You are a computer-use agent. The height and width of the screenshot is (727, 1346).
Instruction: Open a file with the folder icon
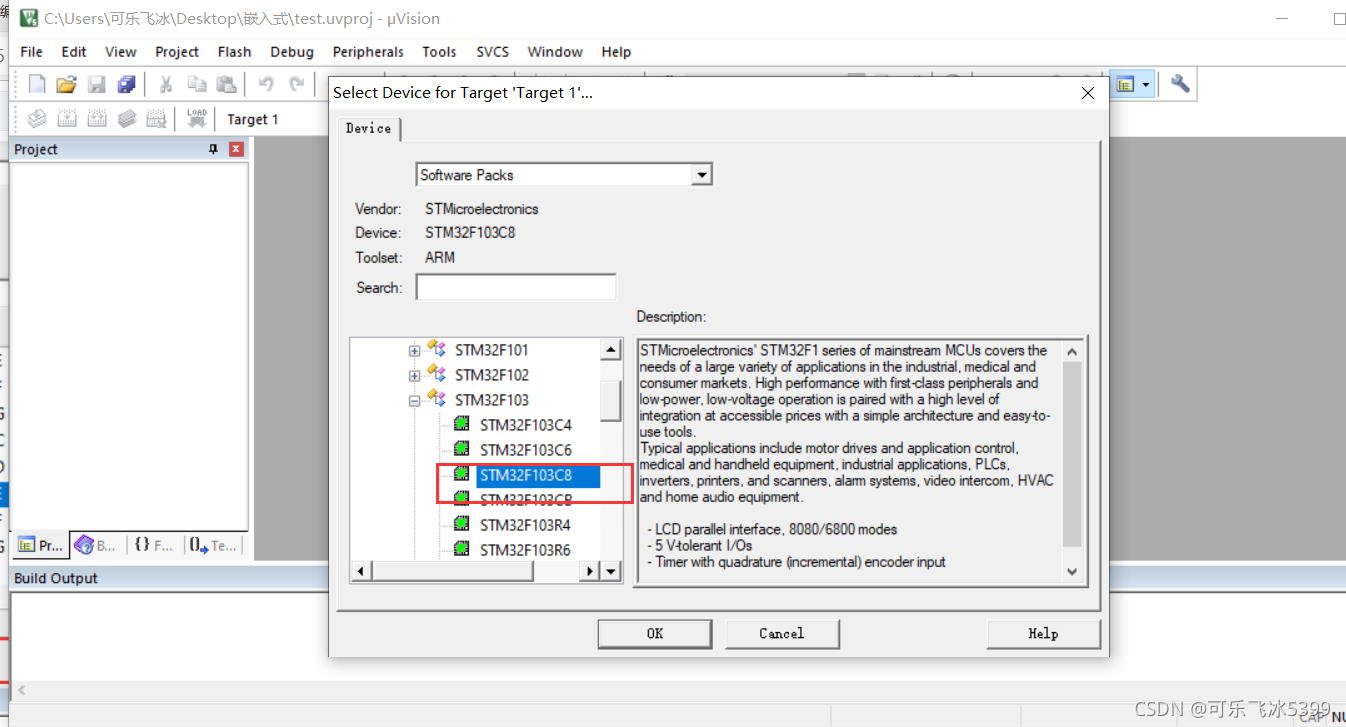[x=66, y=85]
